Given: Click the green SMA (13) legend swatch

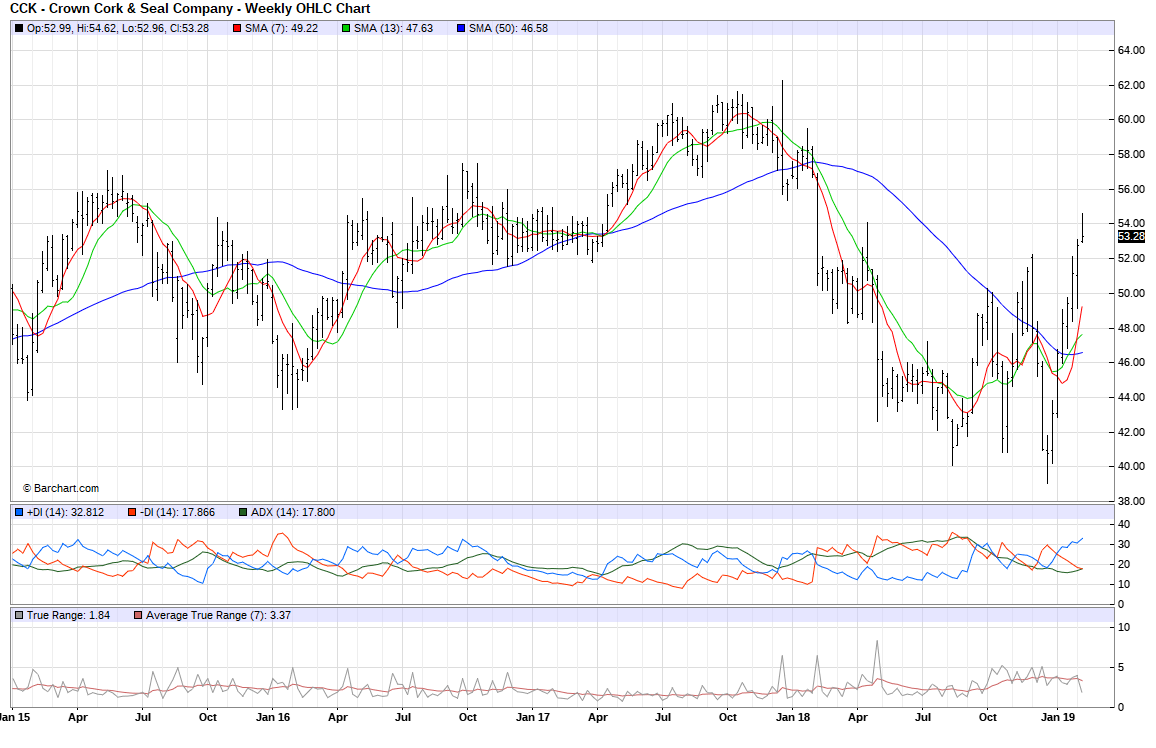Looking at the screenshot, I should pyautogui.click(x=346, y=29).
